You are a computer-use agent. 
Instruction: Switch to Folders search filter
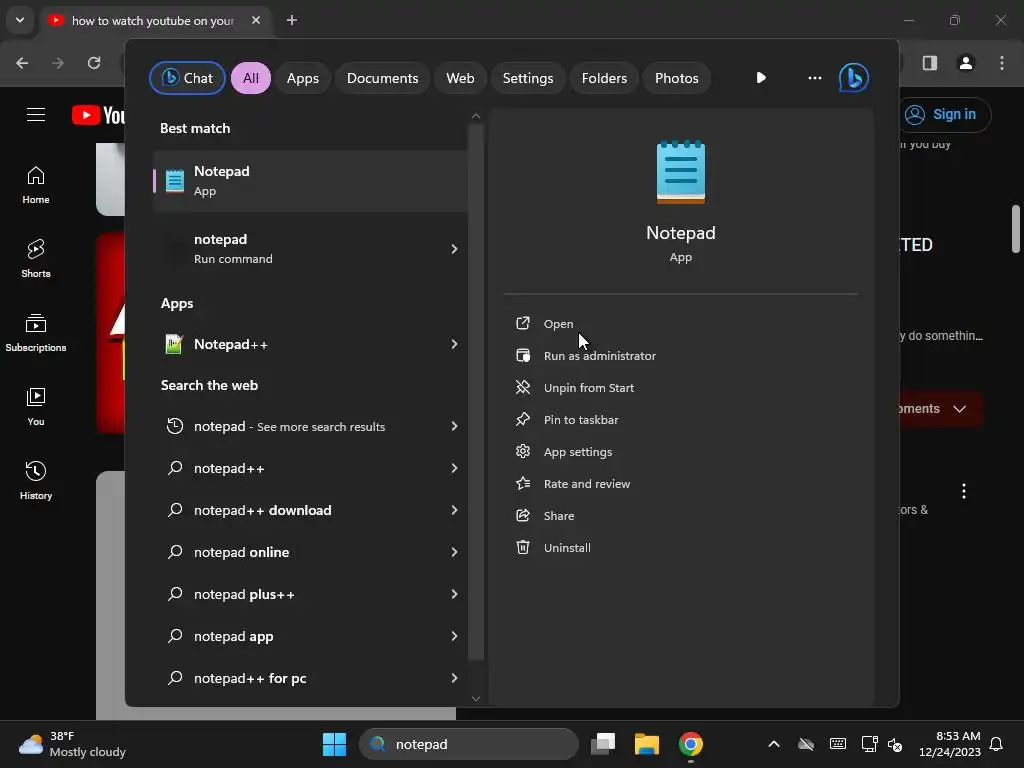click(604, 78)
